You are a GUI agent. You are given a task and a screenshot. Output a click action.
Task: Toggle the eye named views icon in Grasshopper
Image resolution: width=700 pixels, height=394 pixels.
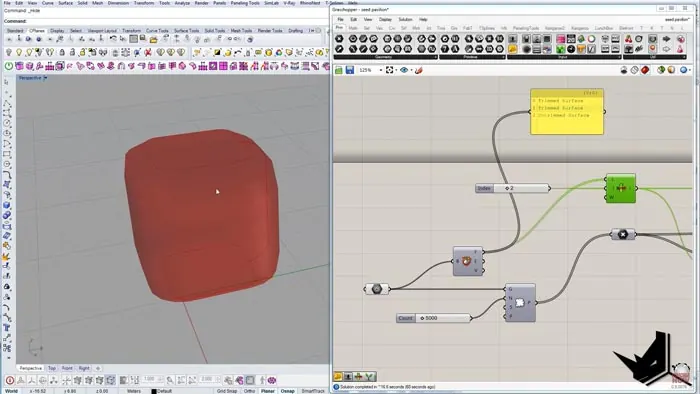(404, 70)
